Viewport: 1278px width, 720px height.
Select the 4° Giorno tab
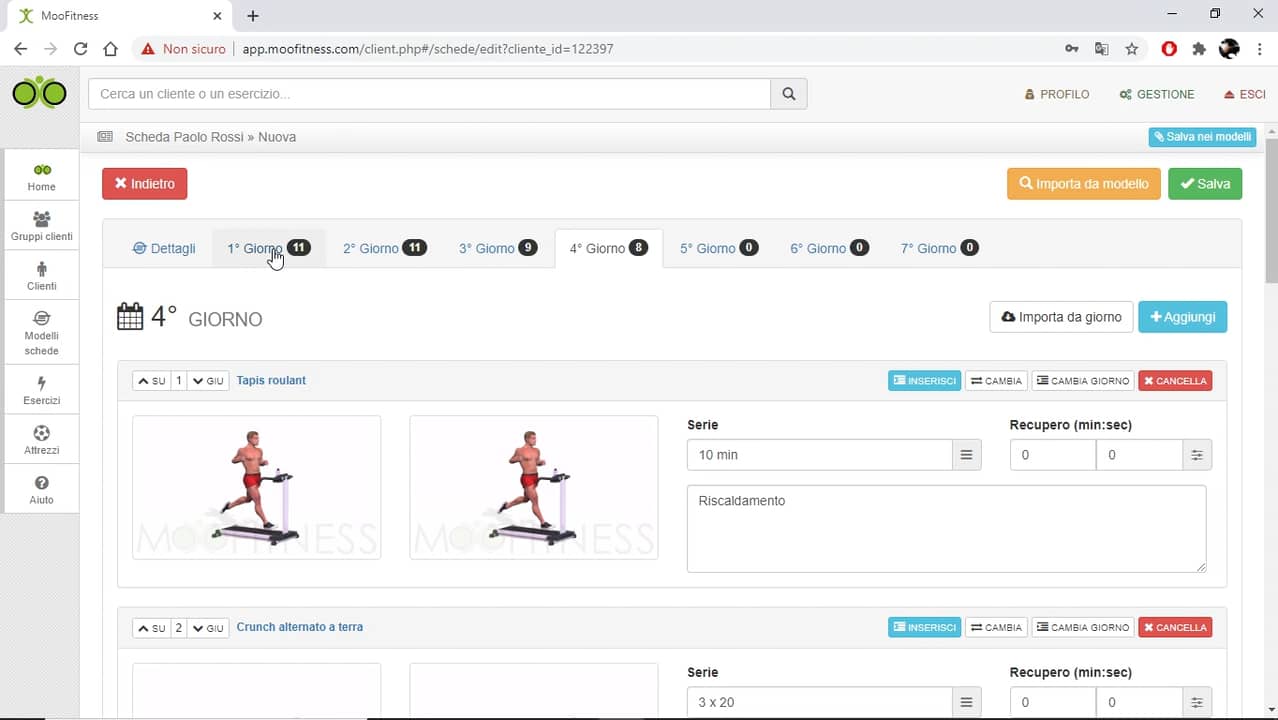(609, 248)
